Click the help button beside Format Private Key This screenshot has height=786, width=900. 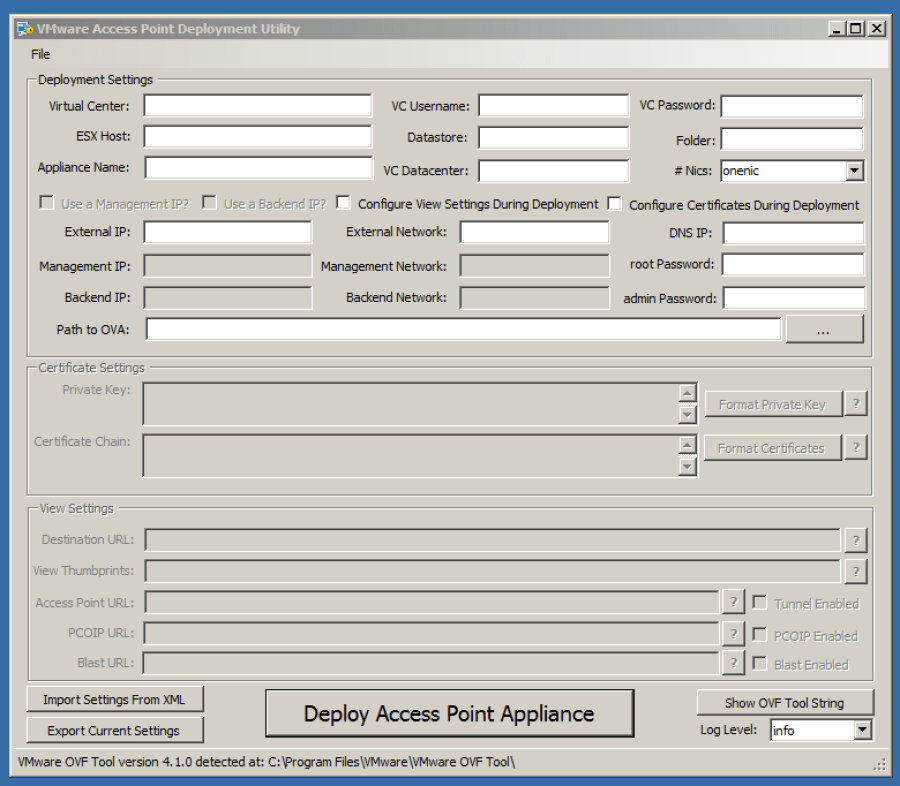pyautogui.click(x=855, y=404)
